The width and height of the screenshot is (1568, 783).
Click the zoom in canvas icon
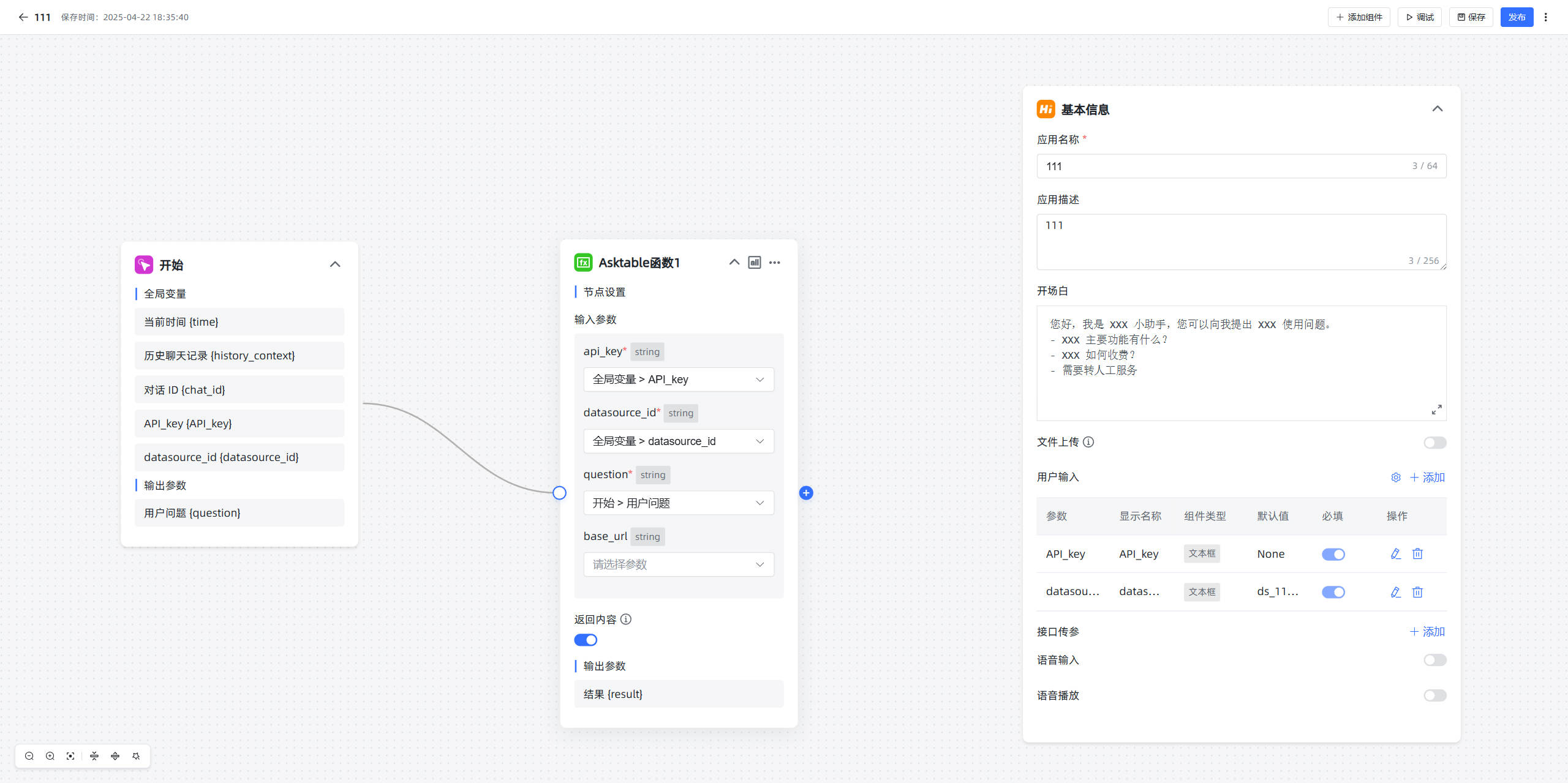click(x=50, y=756)
